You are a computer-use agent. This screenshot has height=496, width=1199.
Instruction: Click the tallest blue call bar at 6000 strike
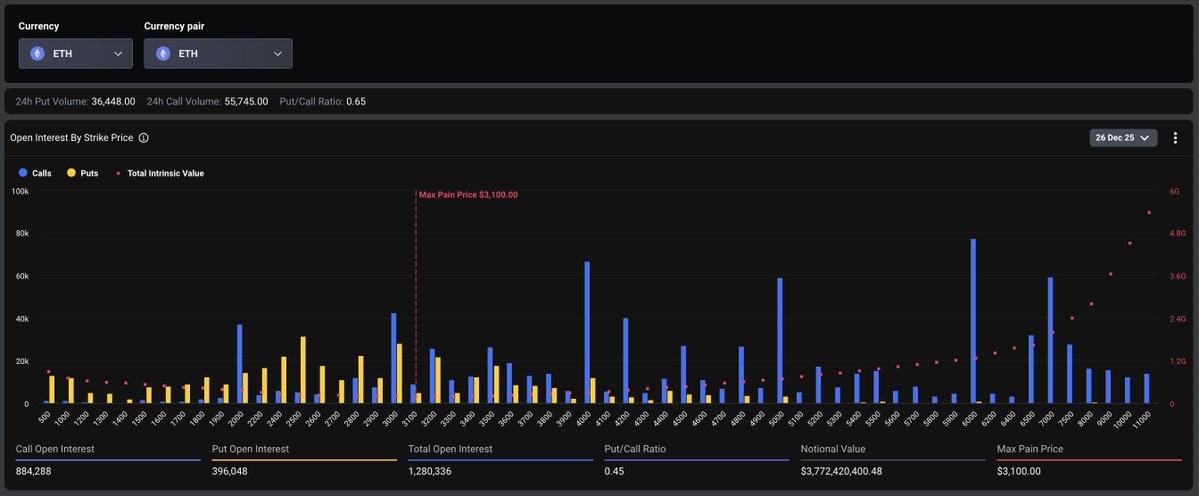972,320
